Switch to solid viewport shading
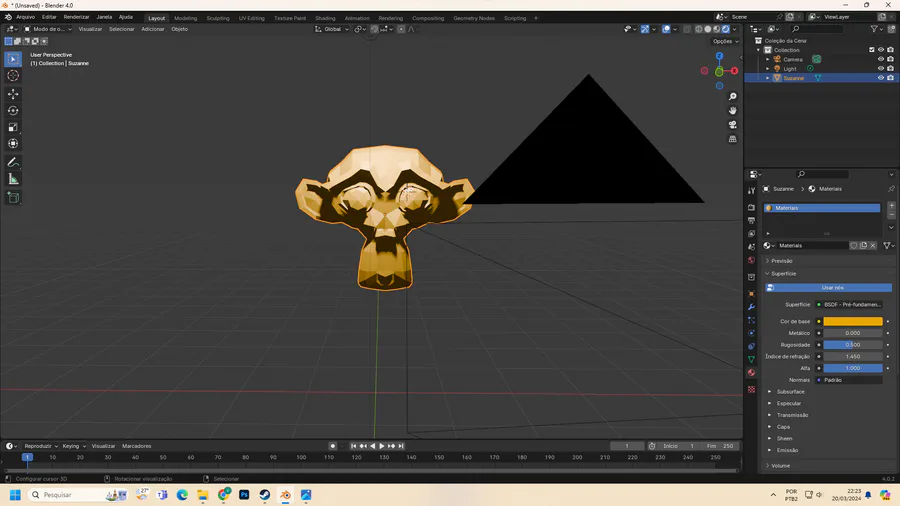The width and height of the screenshot is (900, 506). coord(708,29)
